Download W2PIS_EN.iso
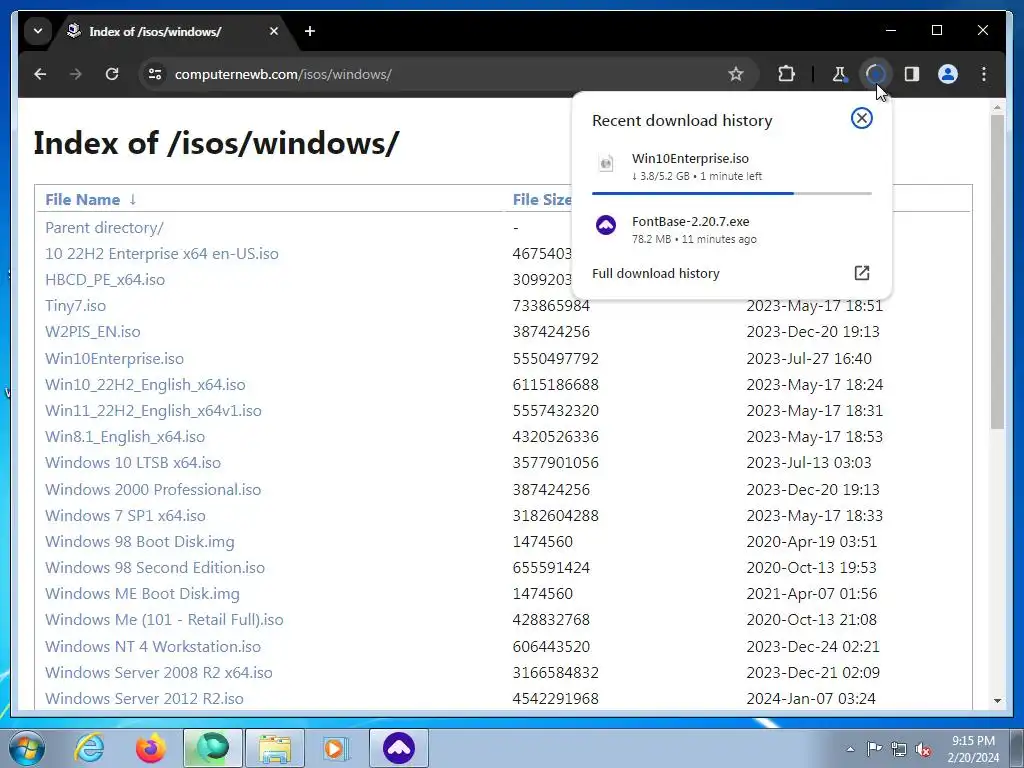Screen dimensions: 1024x768 tap(92, 332)
